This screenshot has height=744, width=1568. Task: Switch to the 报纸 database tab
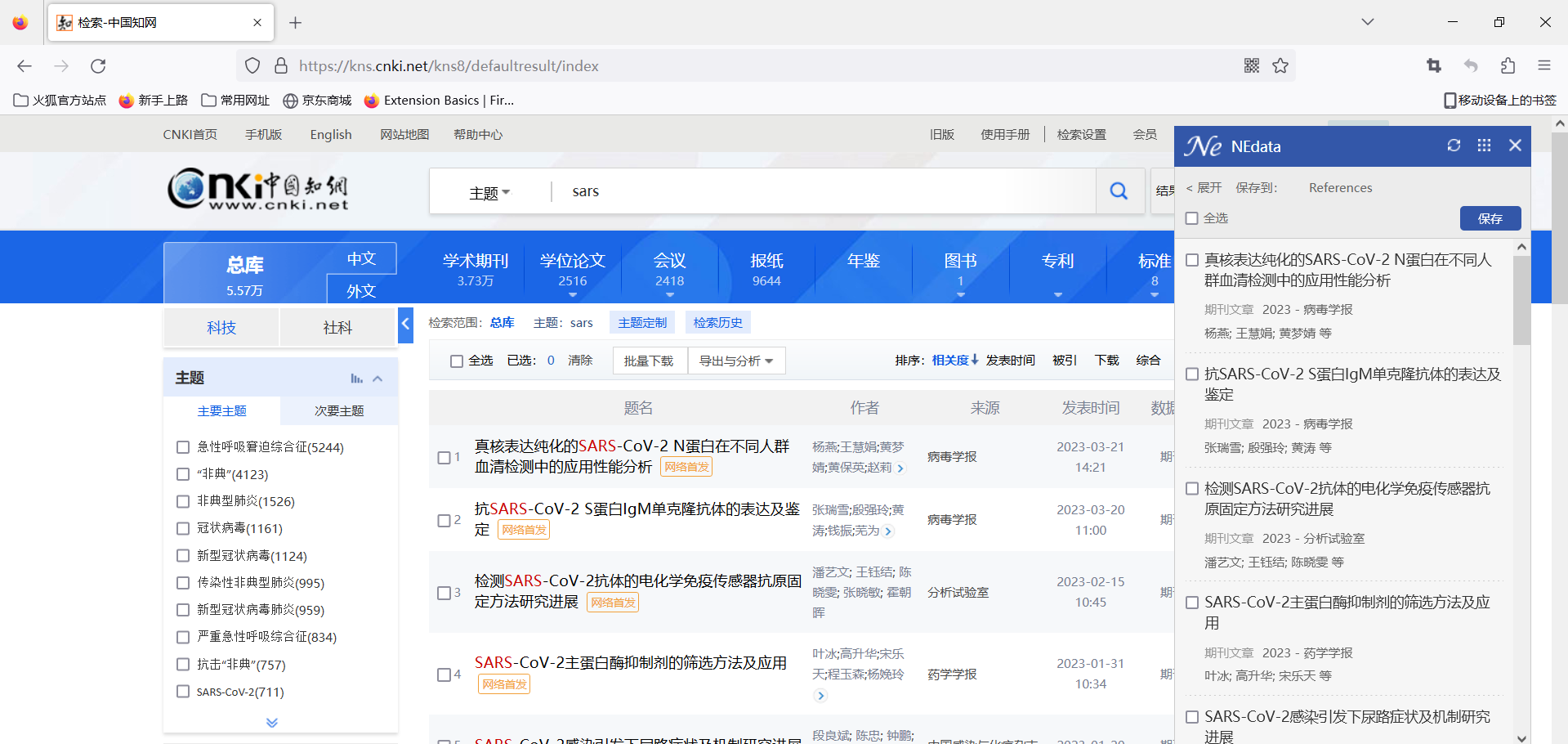point(766,269)
